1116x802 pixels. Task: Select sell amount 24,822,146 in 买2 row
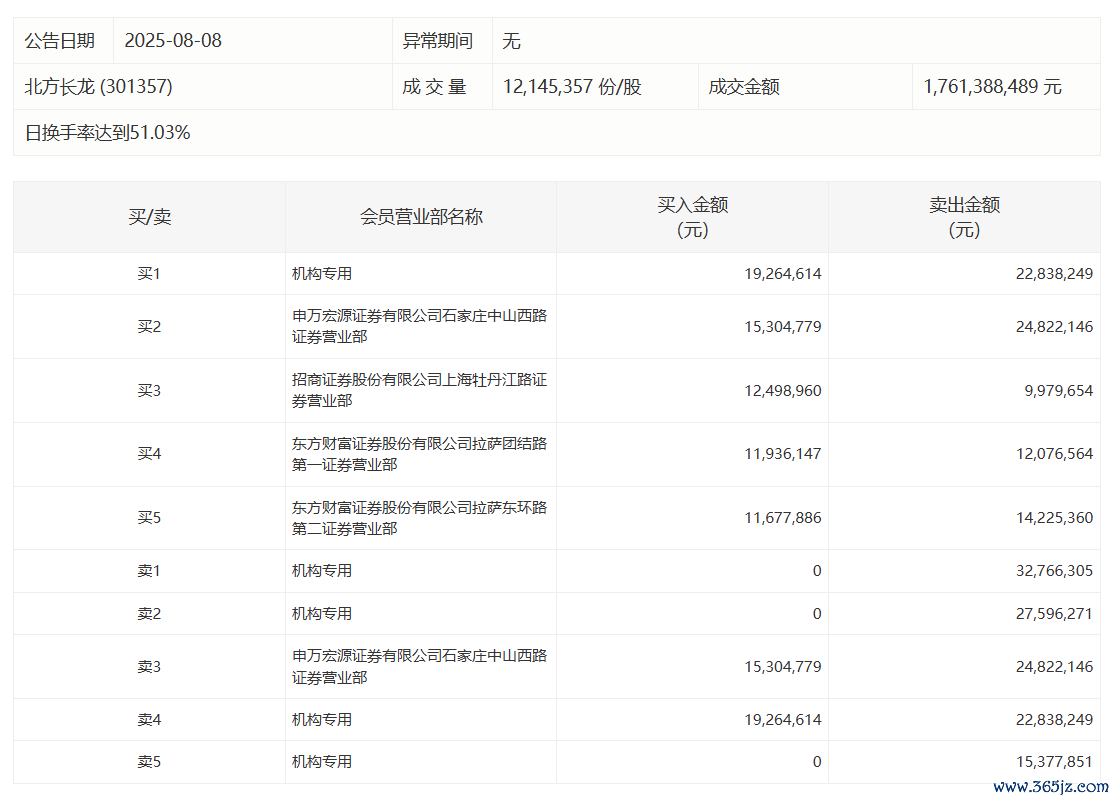[1054, 327]
